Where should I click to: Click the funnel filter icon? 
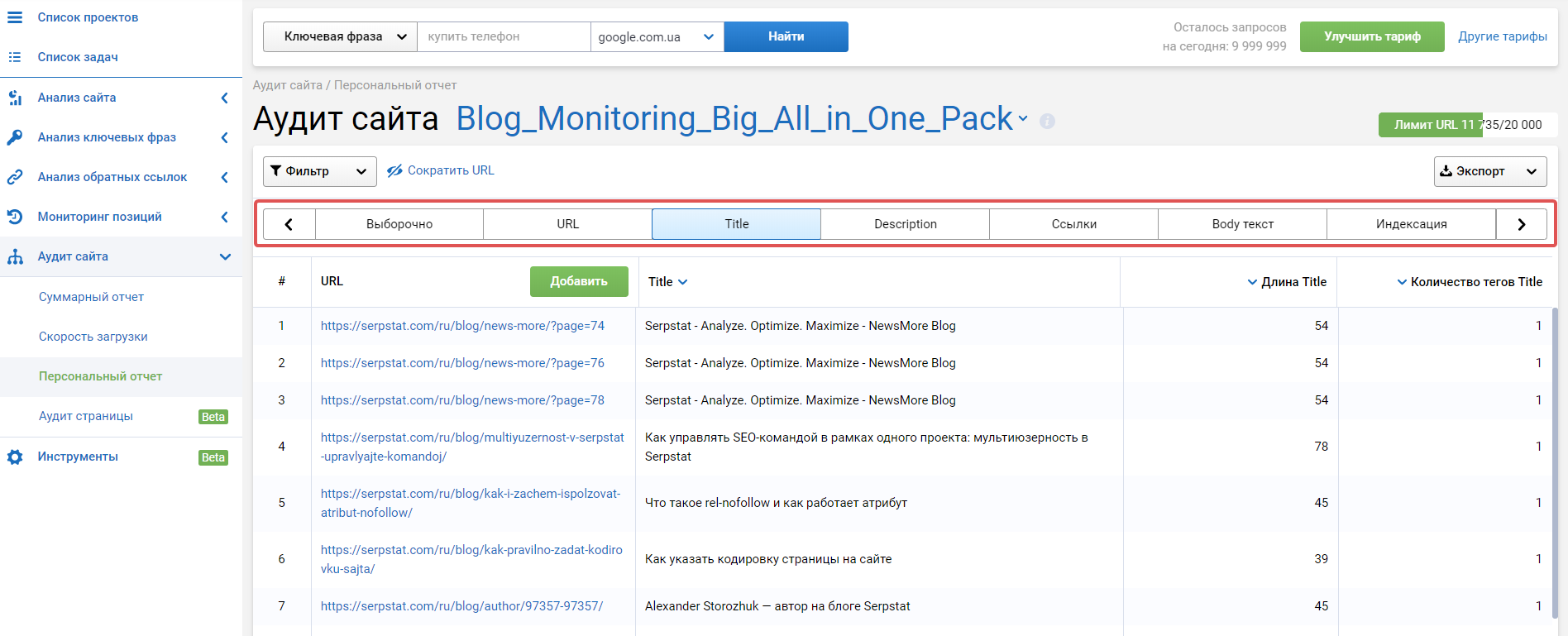(276, 170)
